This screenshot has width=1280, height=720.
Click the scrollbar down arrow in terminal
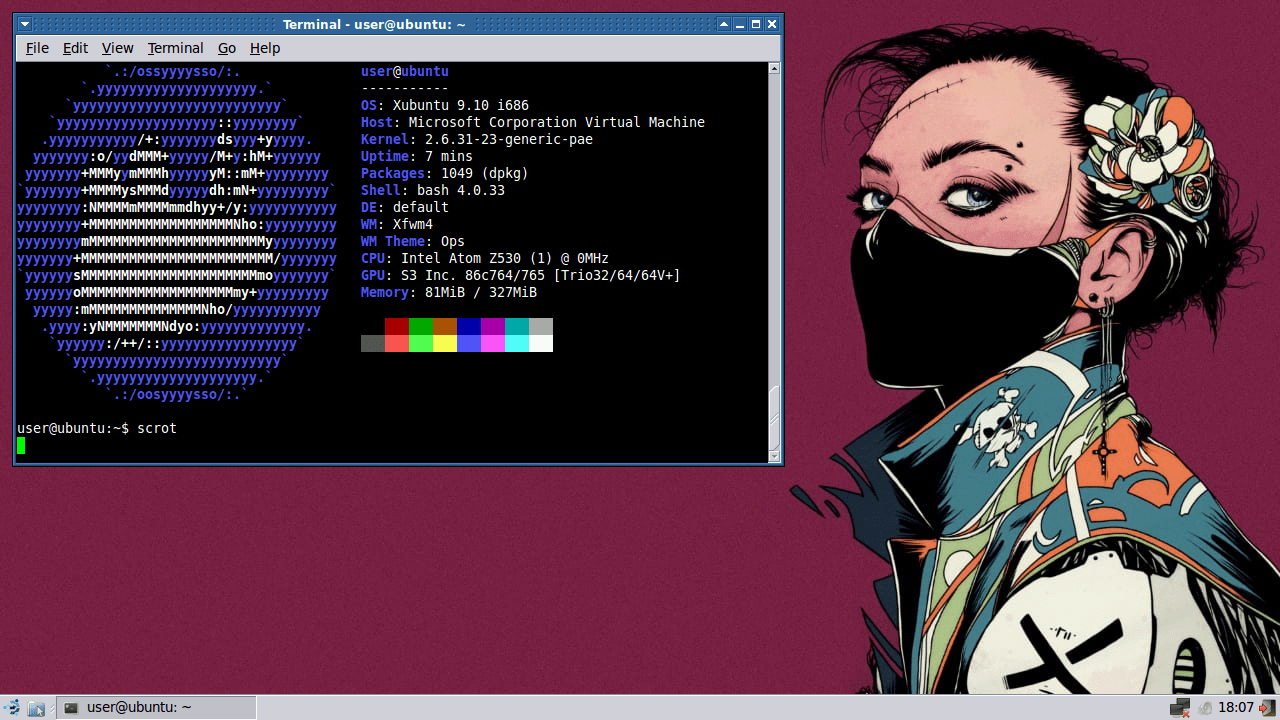(x=773, y=456)
